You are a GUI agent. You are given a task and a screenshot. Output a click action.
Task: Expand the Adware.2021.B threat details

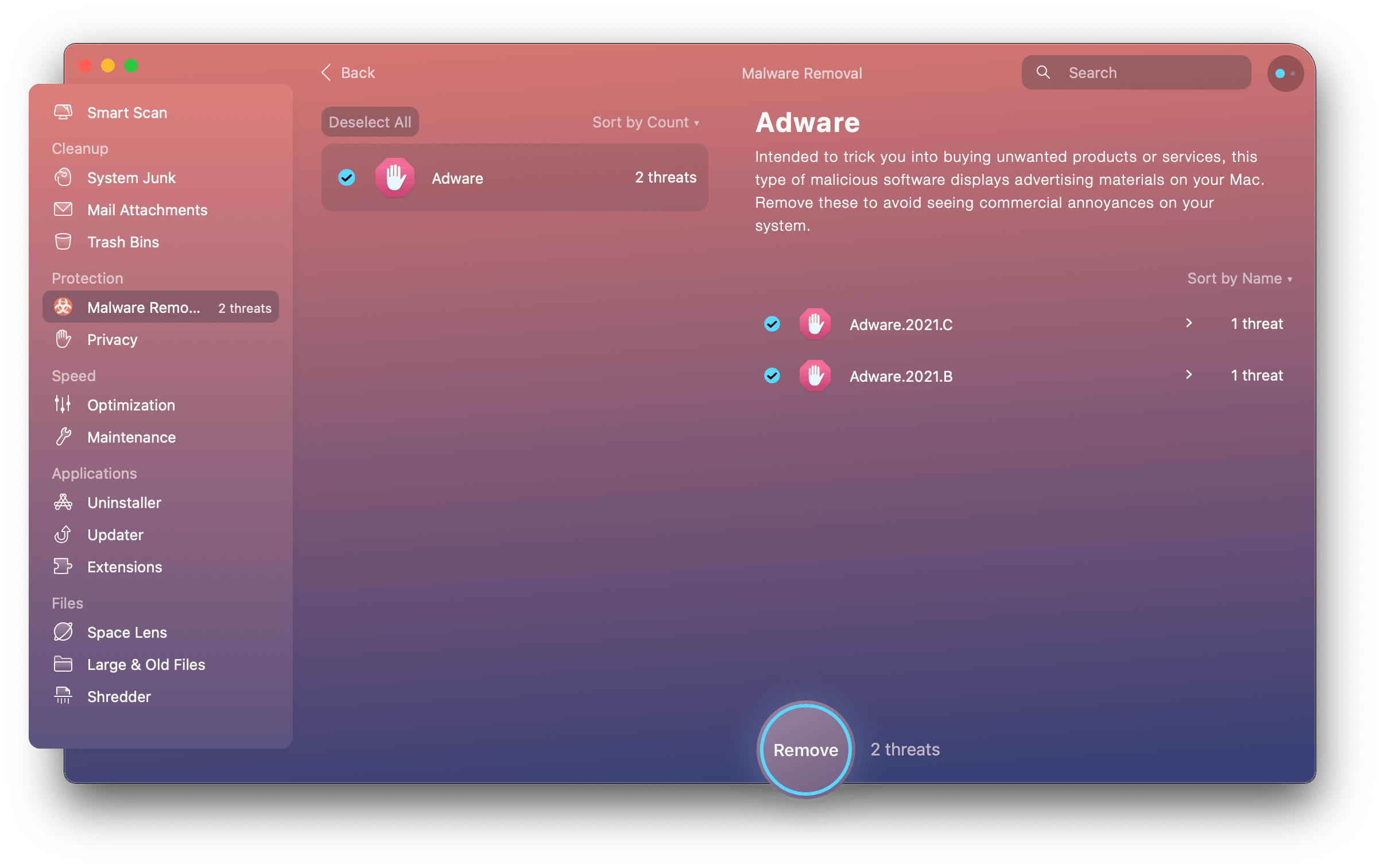pyautogui.click(x=1191, y=375)
